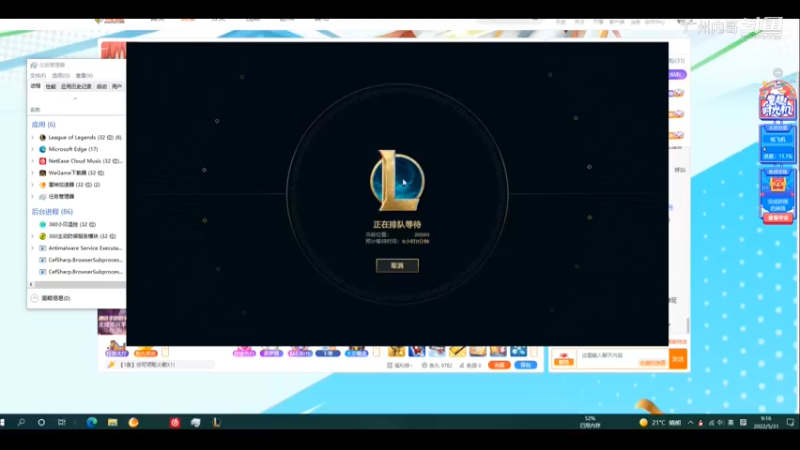Open the blue 背包 backpack button
The width and height of the screenshot is (800, 450).
point(526,365)
